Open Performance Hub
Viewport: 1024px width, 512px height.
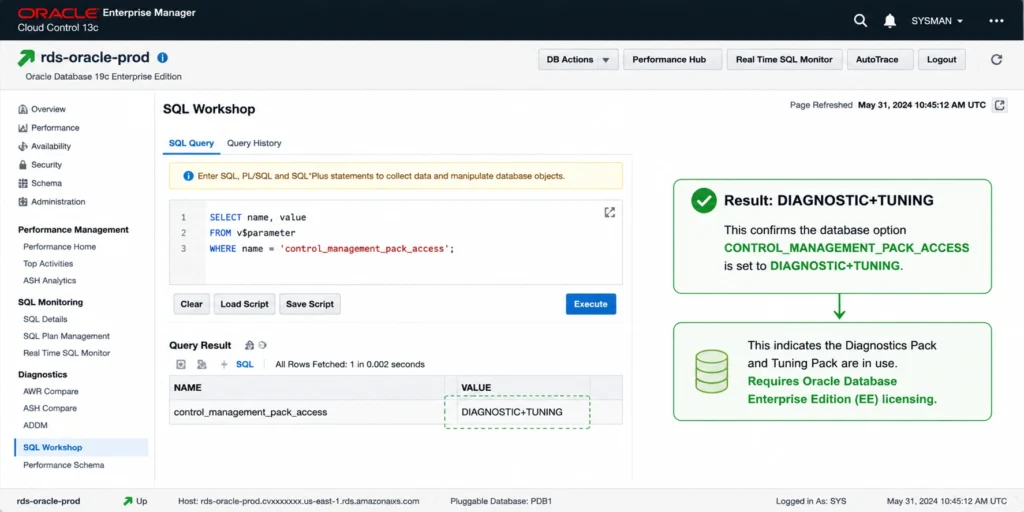673,59
